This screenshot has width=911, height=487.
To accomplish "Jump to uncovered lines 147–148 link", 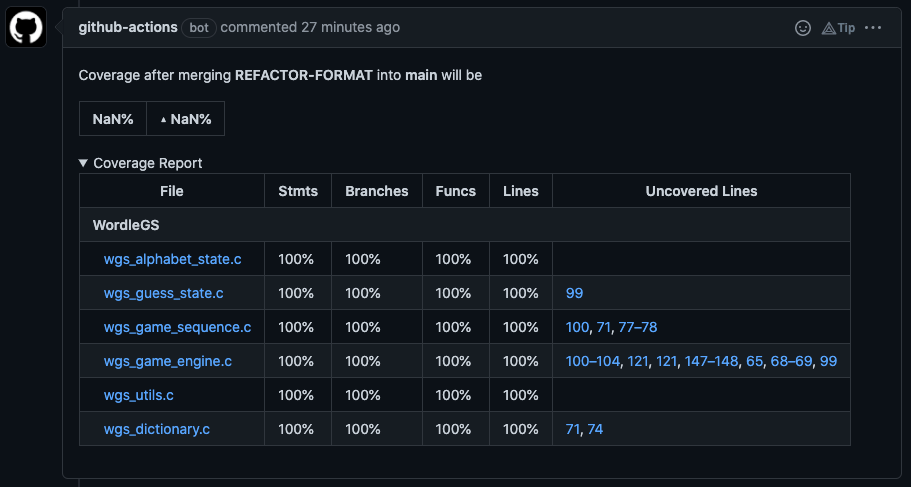I will click(x=711, y=361).
